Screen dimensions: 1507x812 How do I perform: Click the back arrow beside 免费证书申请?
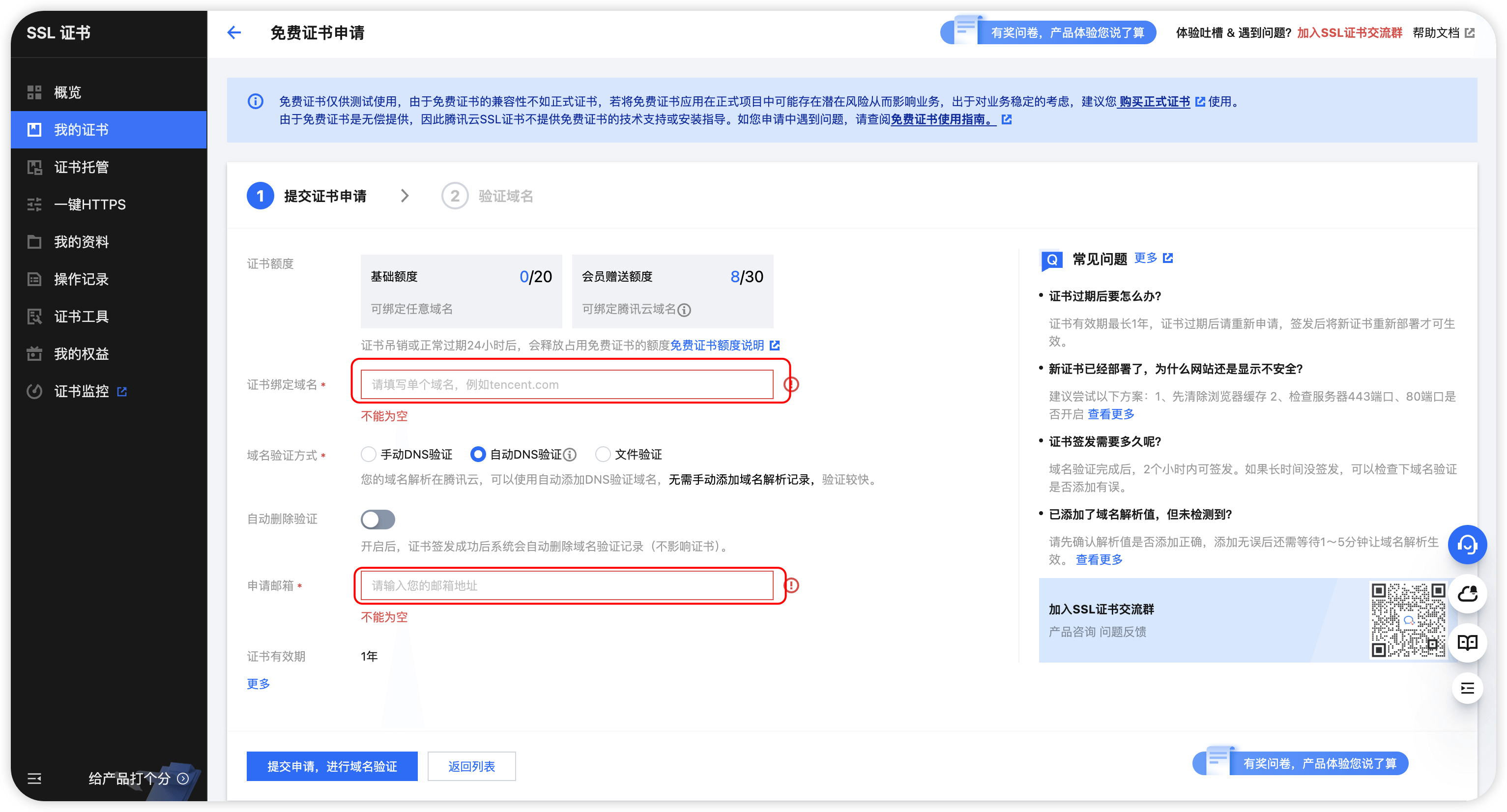(x=234, y=33)
